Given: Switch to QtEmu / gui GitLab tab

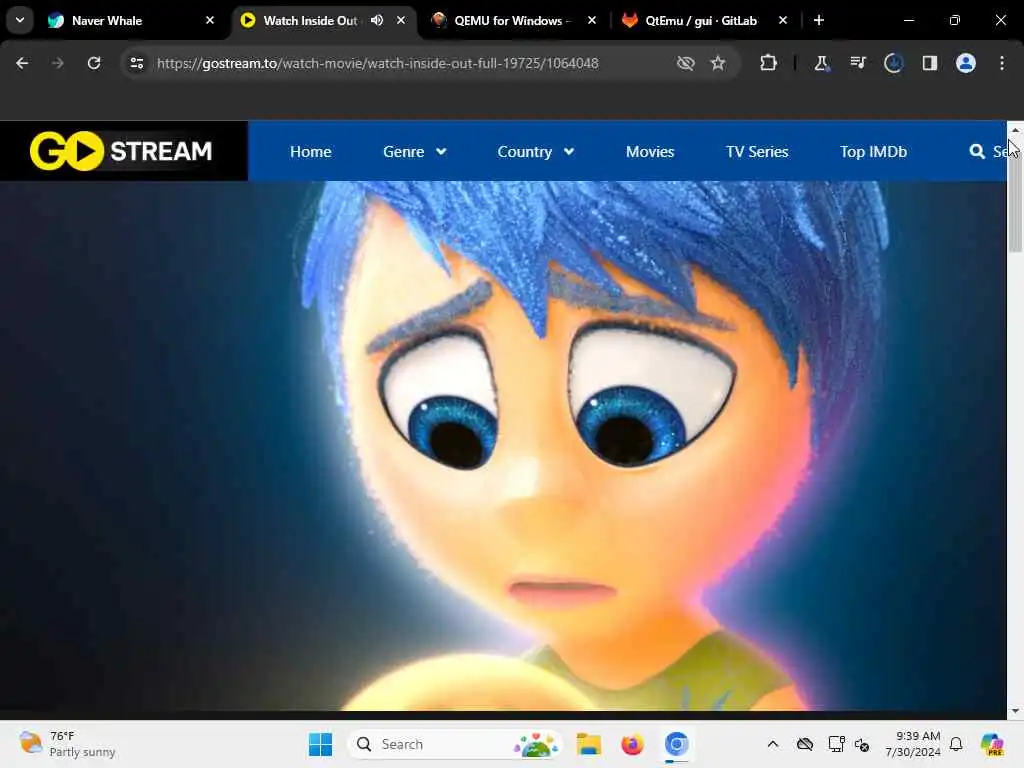Looking at the screenshot, I should click(x=704, y=20).
